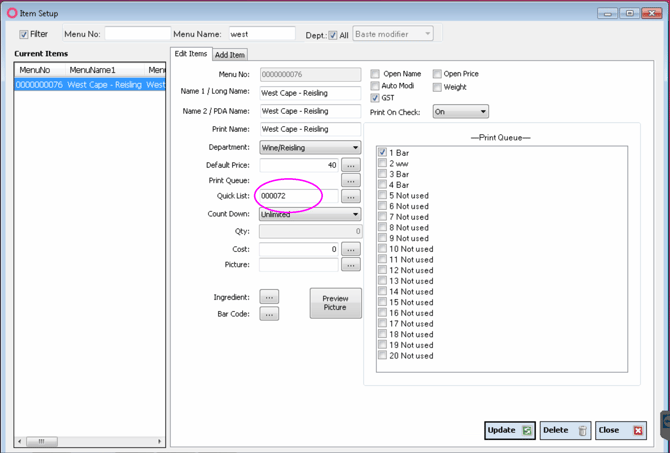Click the Delete button
The image size is (670, 453).
click(x=565, y=430)
